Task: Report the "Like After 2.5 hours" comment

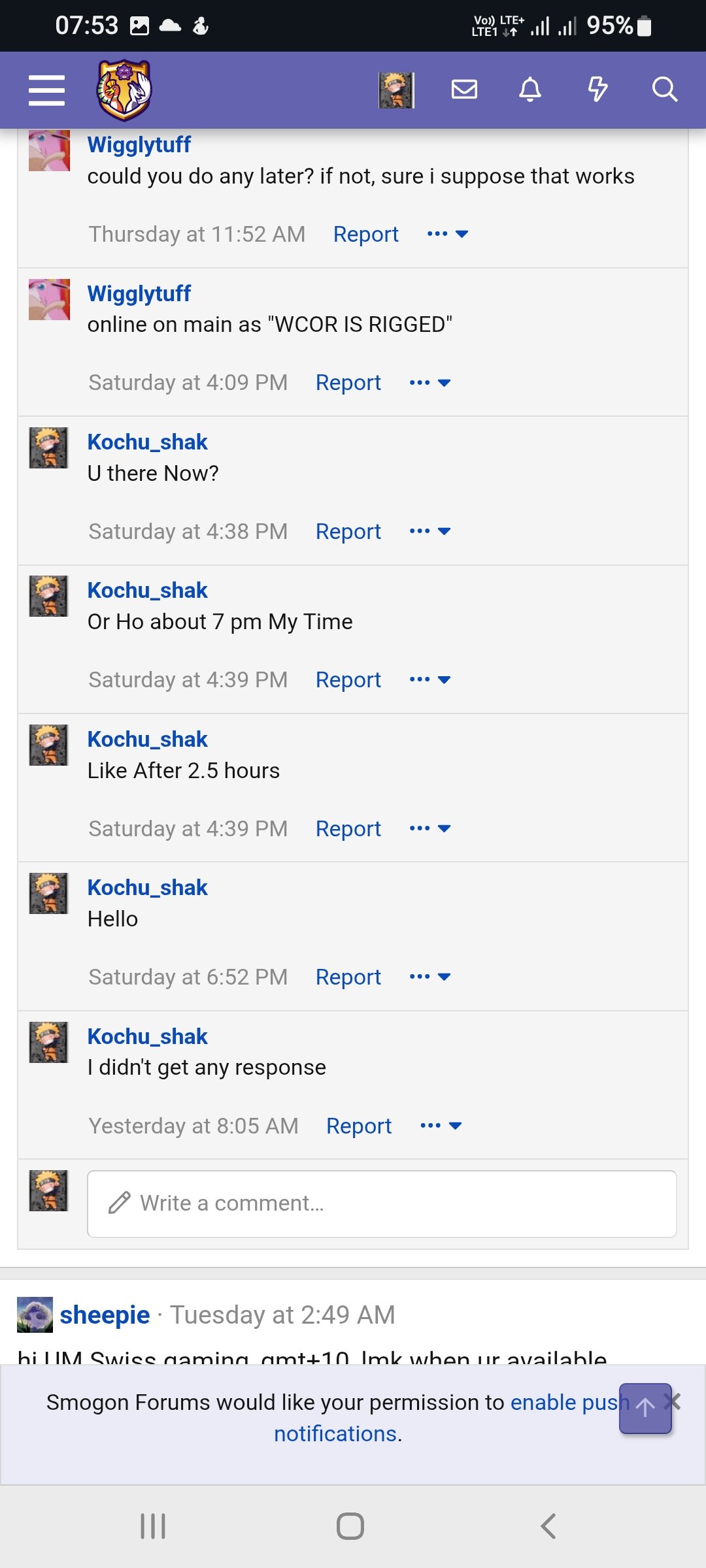Action: point(348,828)
